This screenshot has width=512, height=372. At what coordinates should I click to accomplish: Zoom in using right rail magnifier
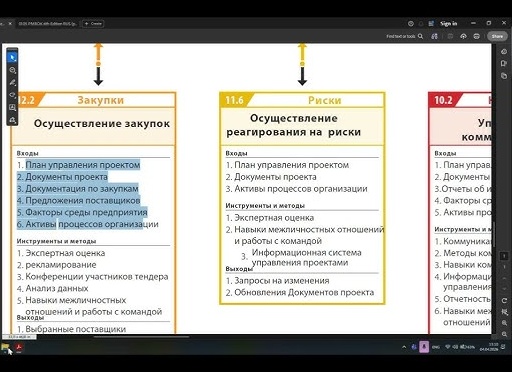[504, 323]
